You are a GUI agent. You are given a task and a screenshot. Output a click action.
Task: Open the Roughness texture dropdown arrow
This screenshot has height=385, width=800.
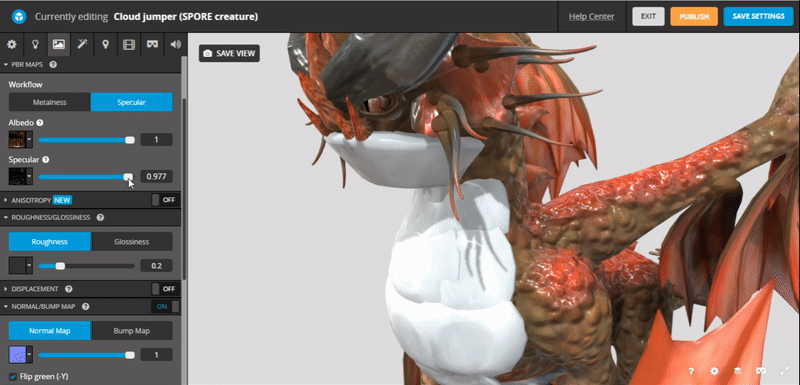(x=29, y=266)
